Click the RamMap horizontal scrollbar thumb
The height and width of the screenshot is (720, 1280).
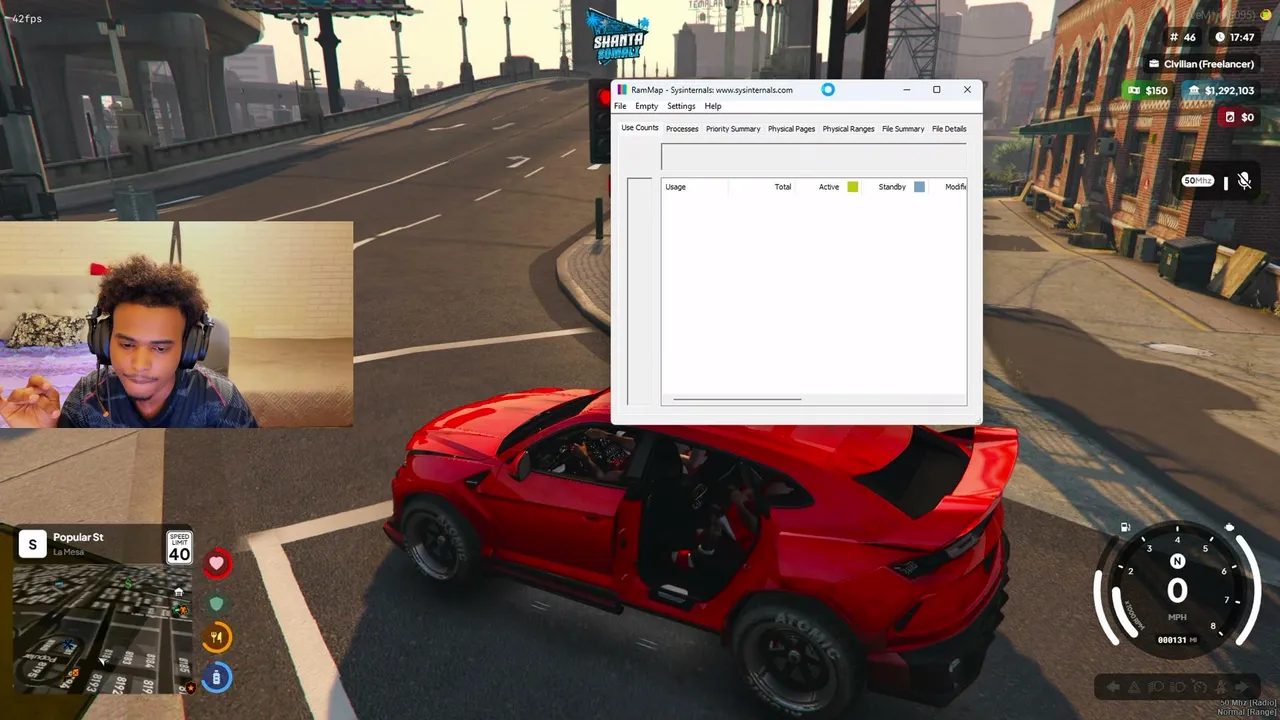pos(737,400)
